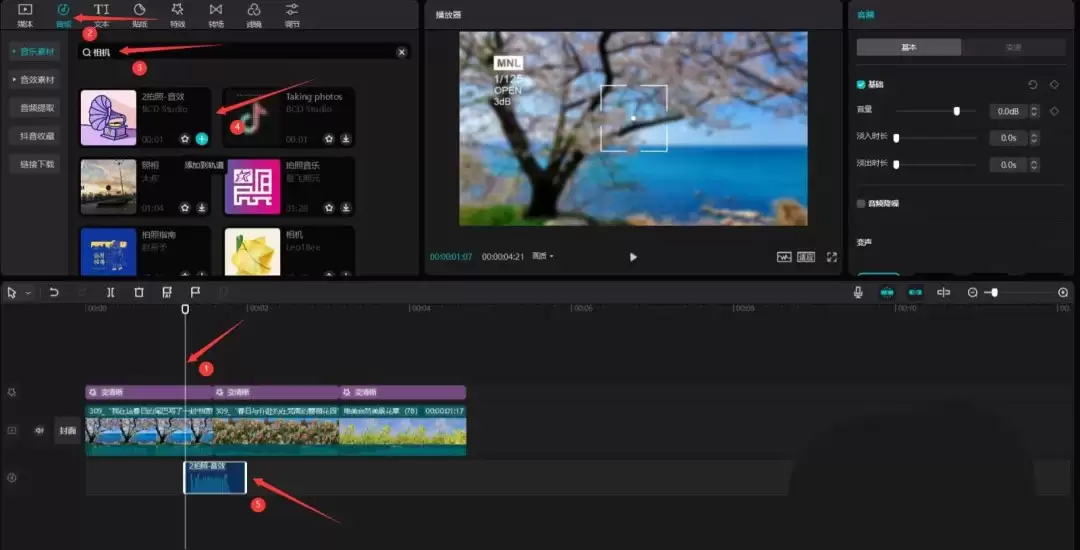Add 拍照-音效 to track with plus icon
This screenshot has width=1080, height=550.
click(x=202, y=138)
